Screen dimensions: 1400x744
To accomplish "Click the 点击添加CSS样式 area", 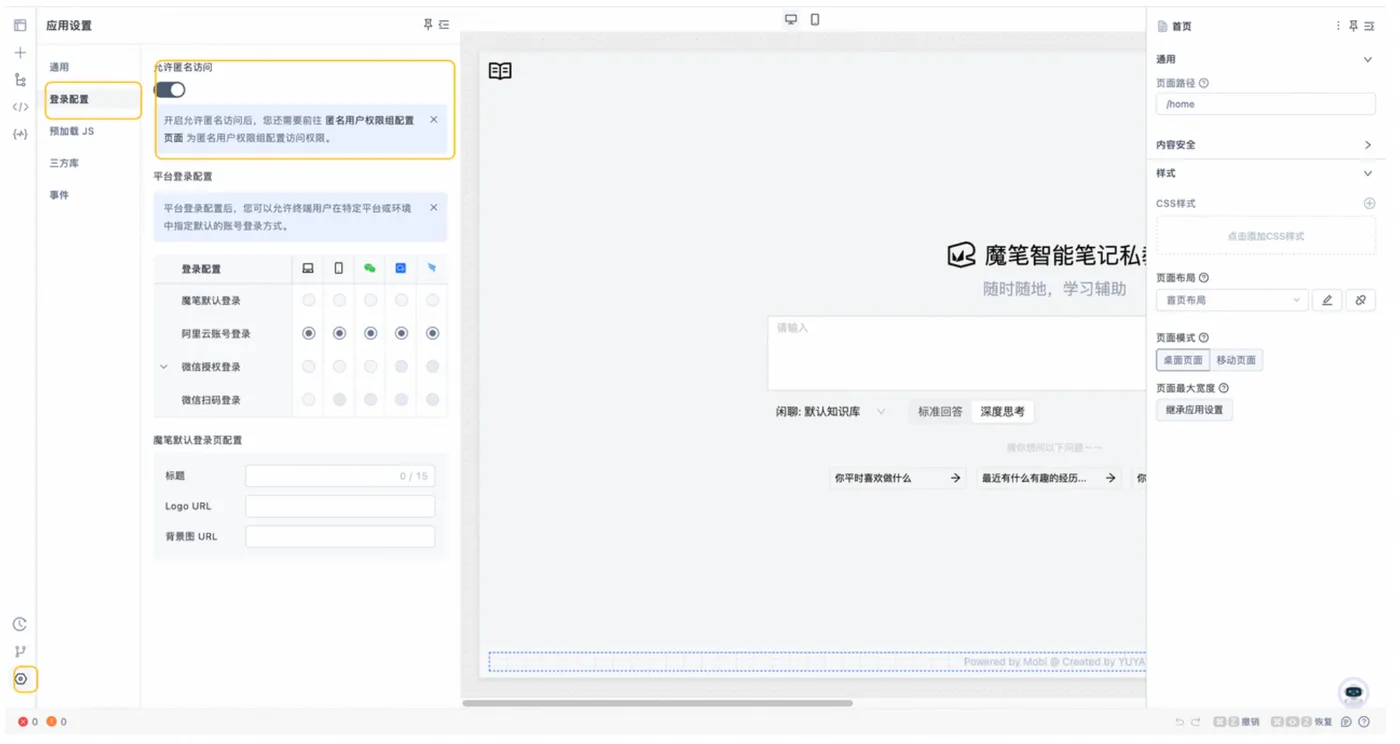I will pos(1266,236).
